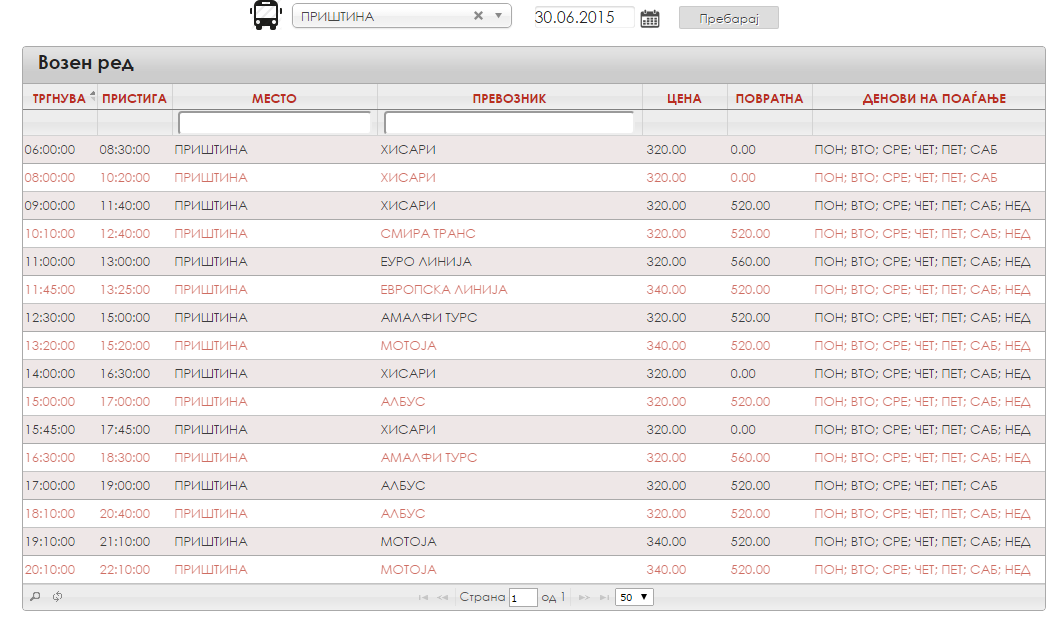Screen dimensions: 1059x617
Task: Open the calendar date picker icon
Action: pyautogui.click(x=650, y=18)
